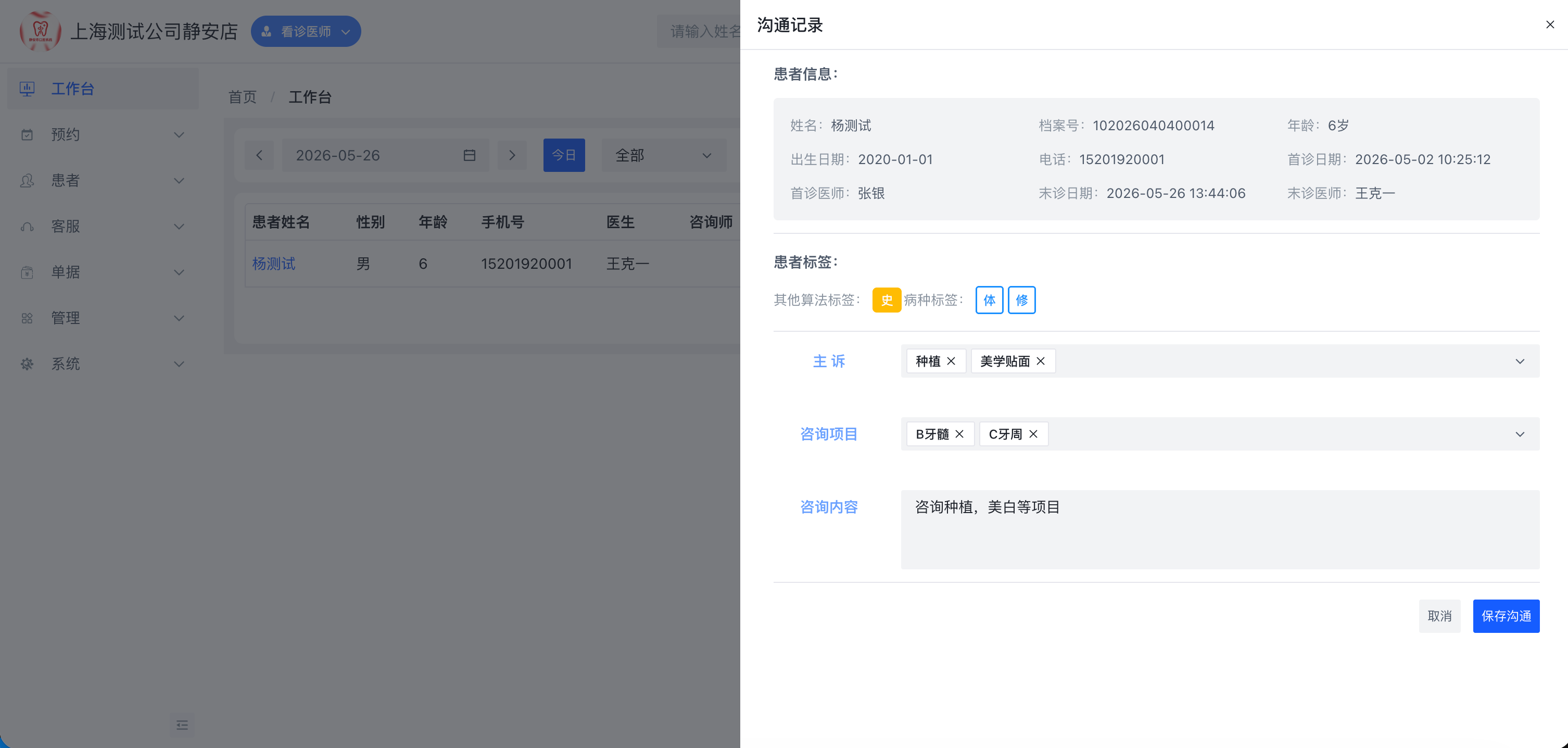Click the 首页 breadcrumb link
Viewport: 1568px width, 748px height.
tap(242, 97)
